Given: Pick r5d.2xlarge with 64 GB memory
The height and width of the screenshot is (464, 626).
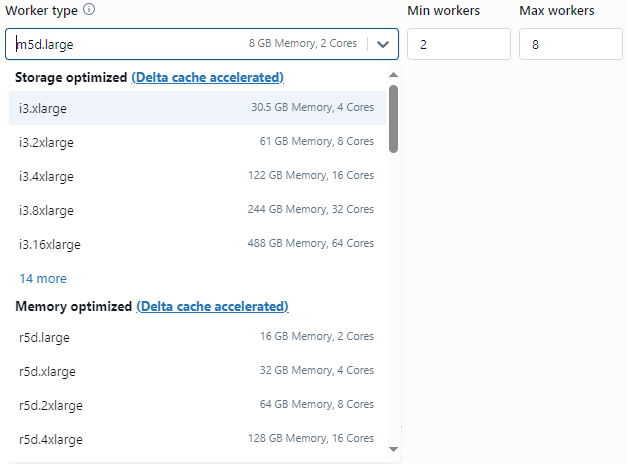Looking at the screenshot, I should tap(196, 405).
